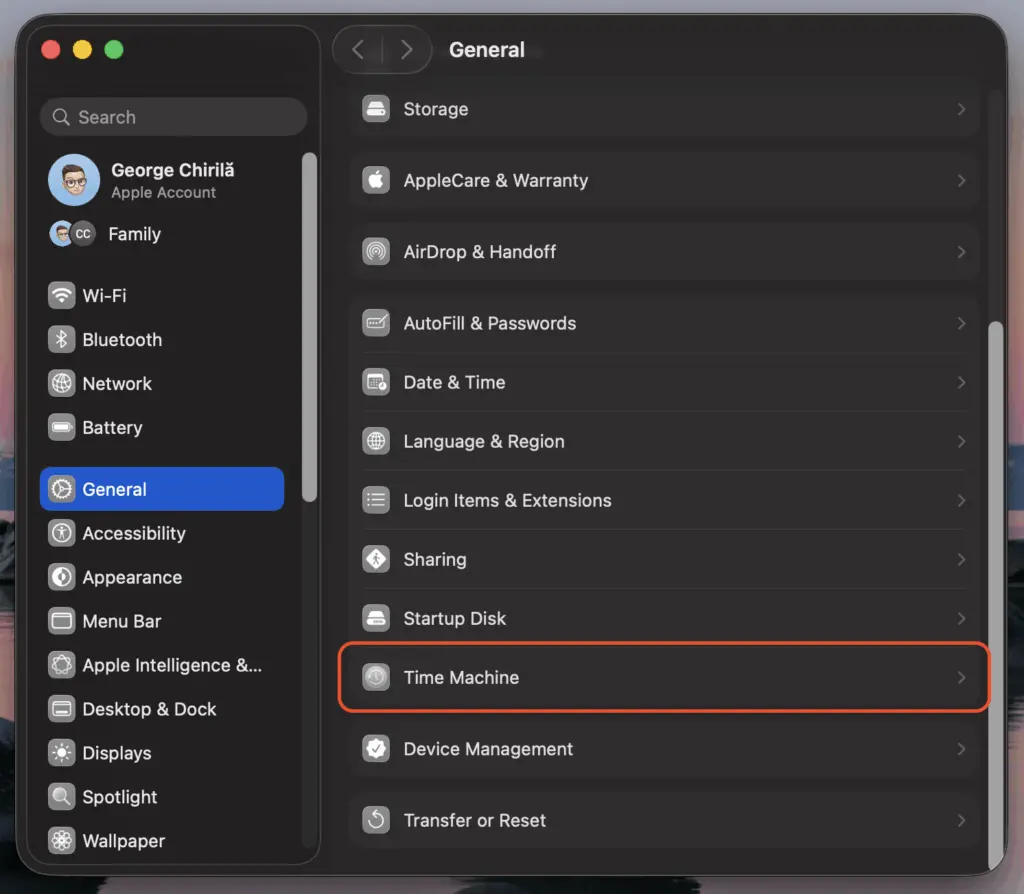Image resolution: width=1024 pixels, height=894 pixels.
Task: Open George Chirilă Apple Account
Action: tap(170, 180)
